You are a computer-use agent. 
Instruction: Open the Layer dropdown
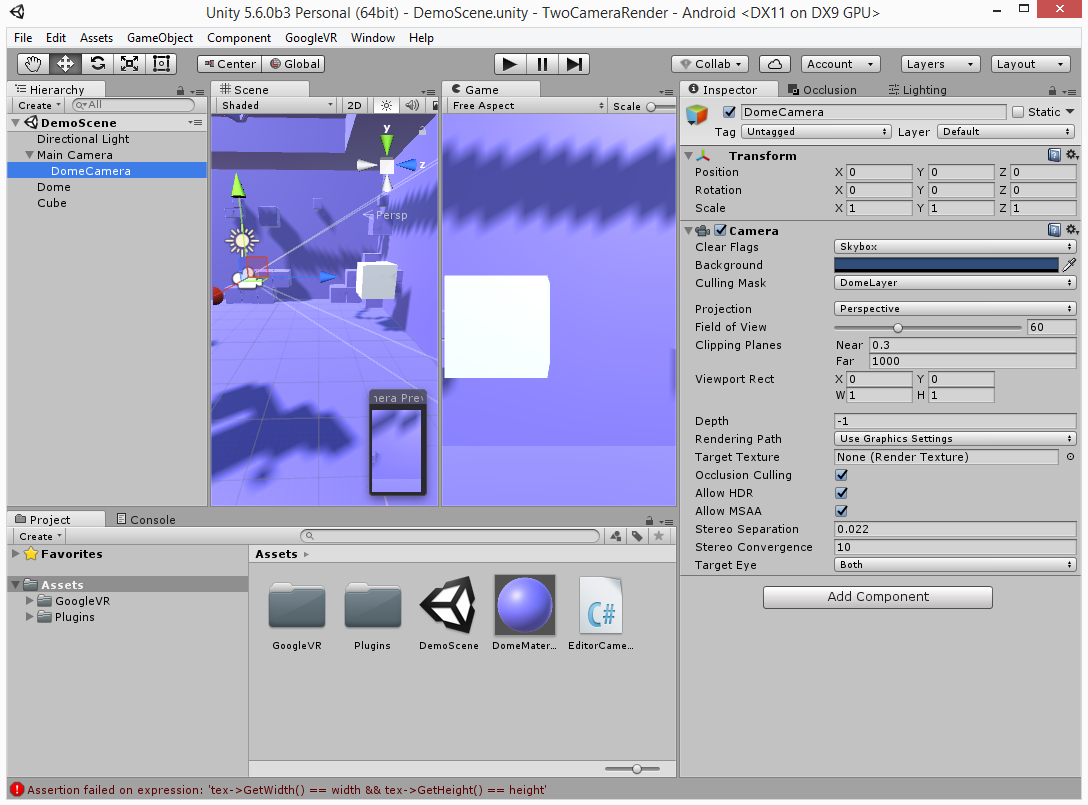[1006, 131]
